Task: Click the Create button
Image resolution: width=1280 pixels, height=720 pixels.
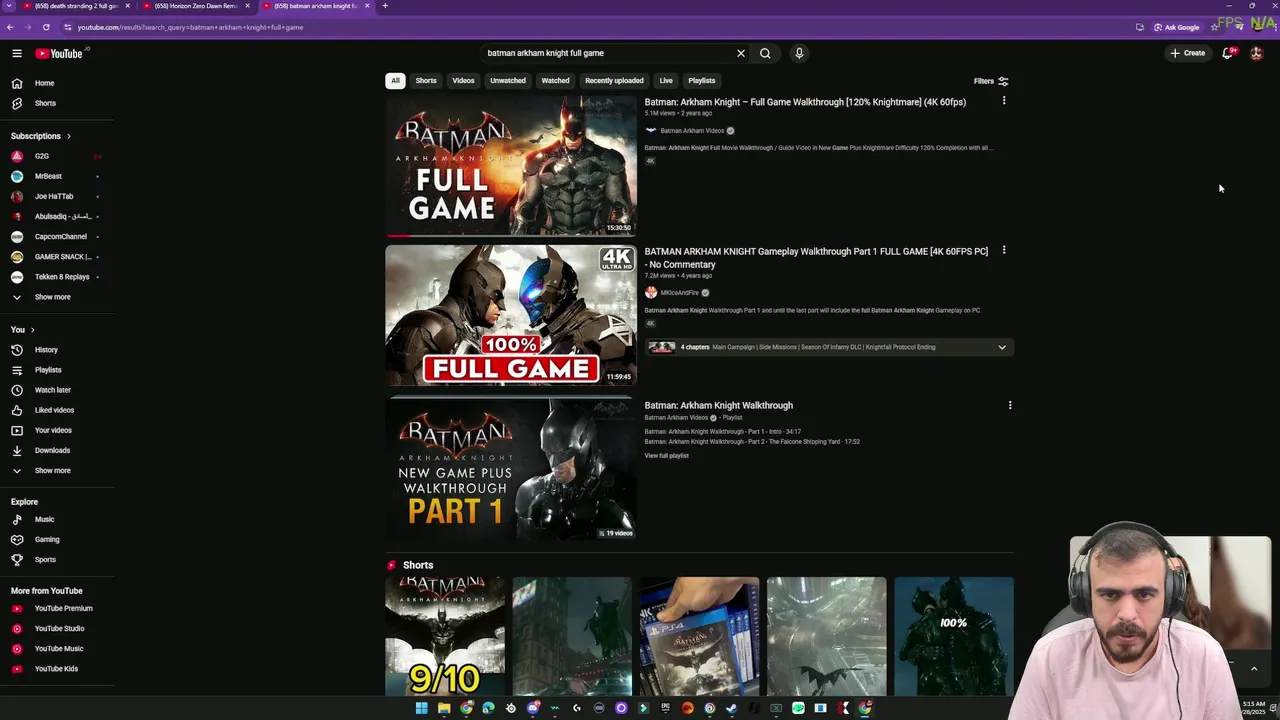Action: [1188, 53]
